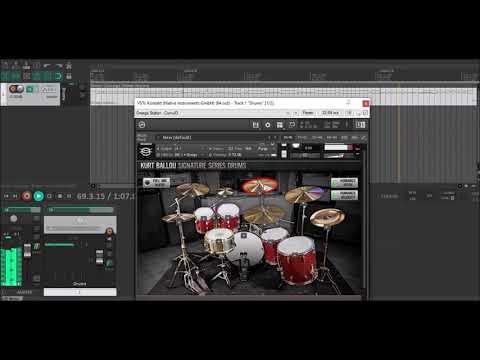Click the Purge menu in the instrument header
This screenshot has height=360, width=480.
pos(263,148)
